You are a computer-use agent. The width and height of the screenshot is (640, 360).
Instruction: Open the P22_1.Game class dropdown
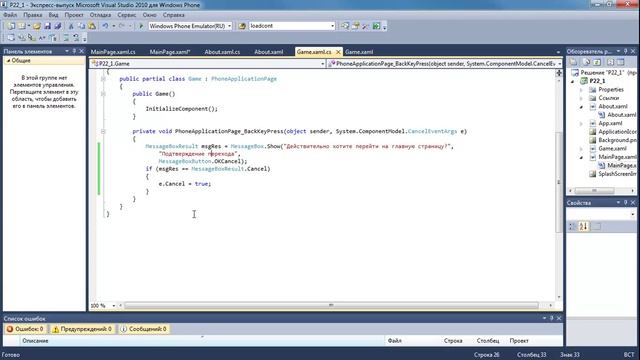[322, 64]
